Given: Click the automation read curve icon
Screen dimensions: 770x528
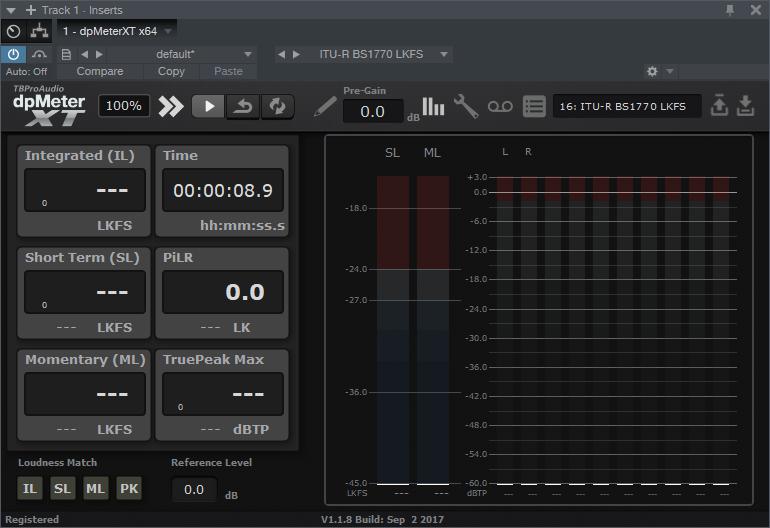Looking at the screenshot, I should click(x=39, y=54).
